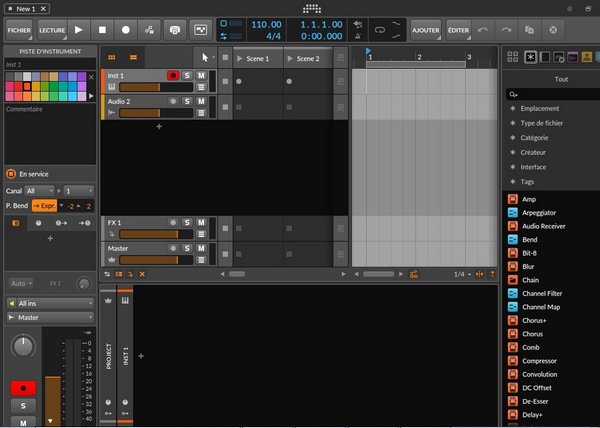Open the LECTURE menu
Viewport: 600px width, 428px height.
click(52, 30)
